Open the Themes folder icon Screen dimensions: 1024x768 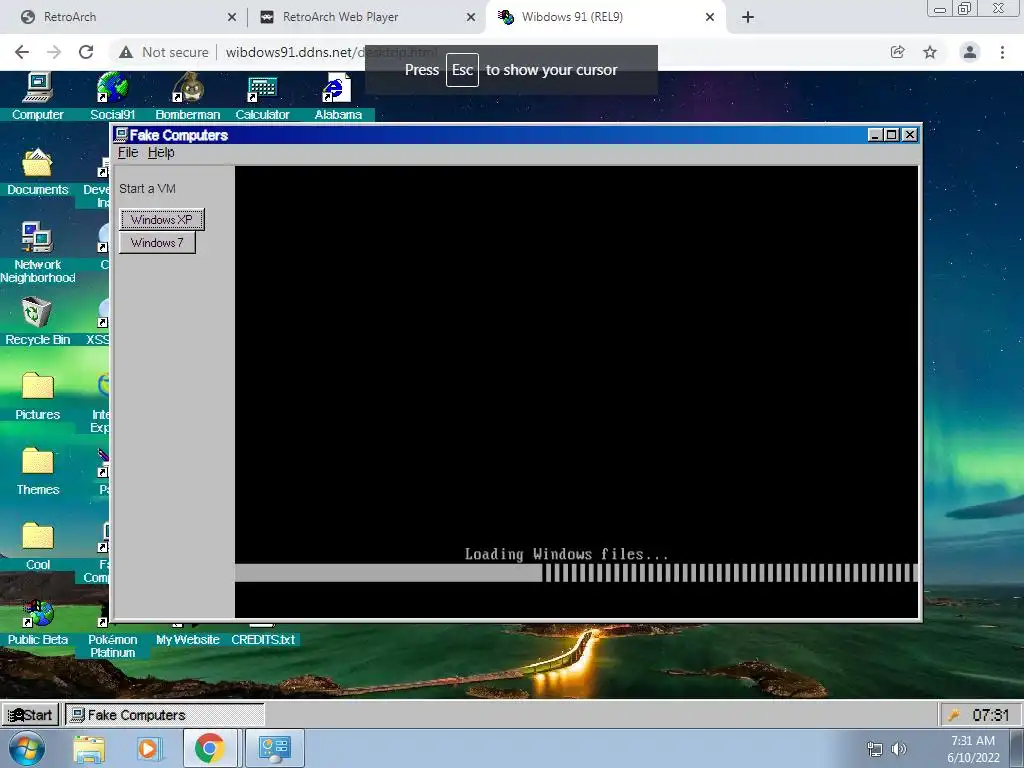pyautogui.click(x=37, y=462)
